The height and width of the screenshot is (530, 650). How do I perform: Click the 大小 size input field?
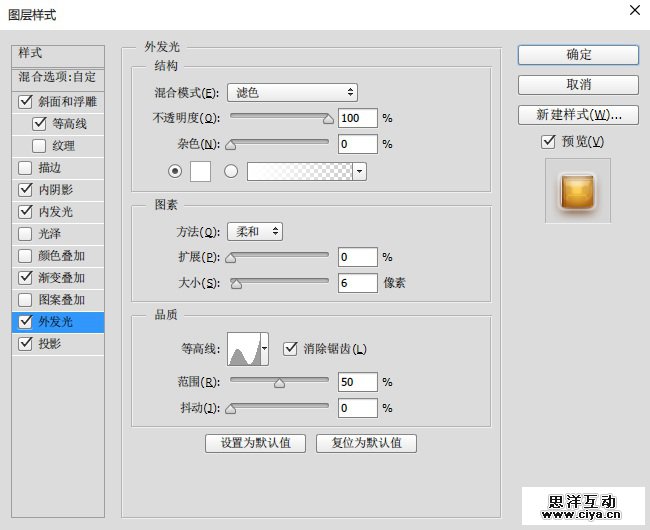click(x=357, y=283)
